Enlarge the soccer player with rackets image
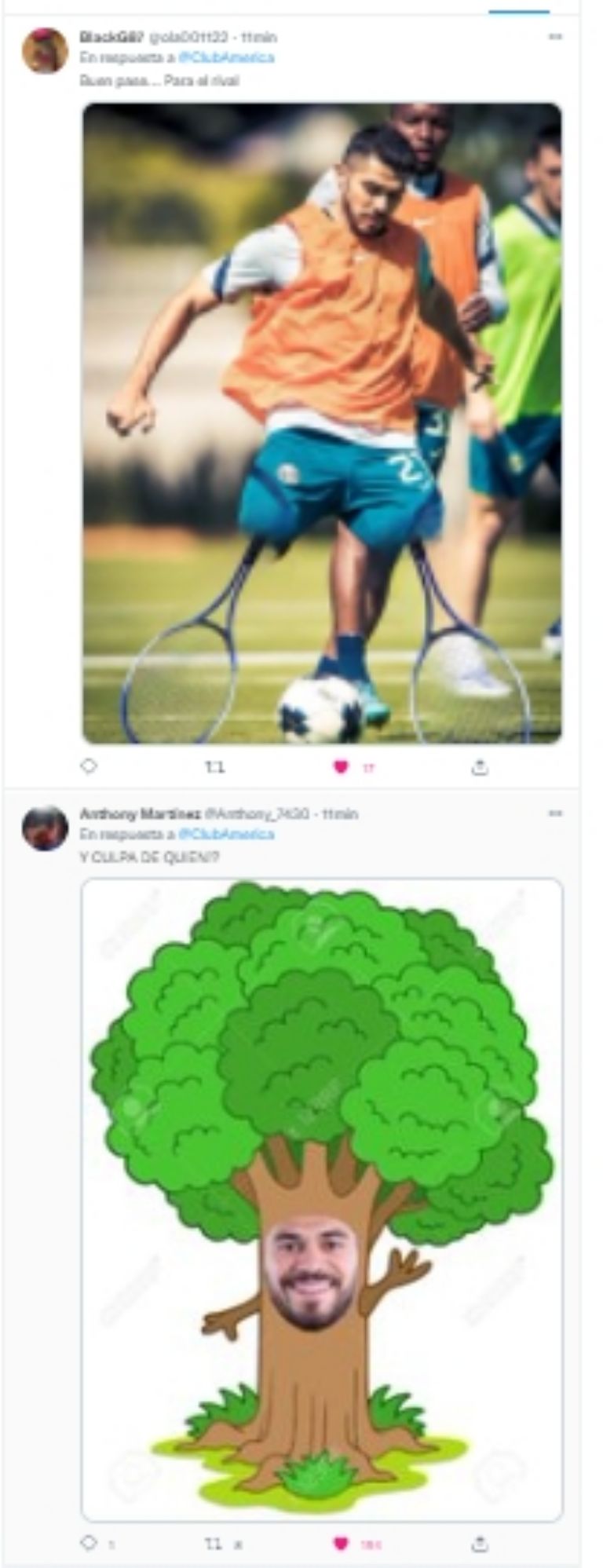The height and width of the screenshot is (1568, 603). (322, 423)
